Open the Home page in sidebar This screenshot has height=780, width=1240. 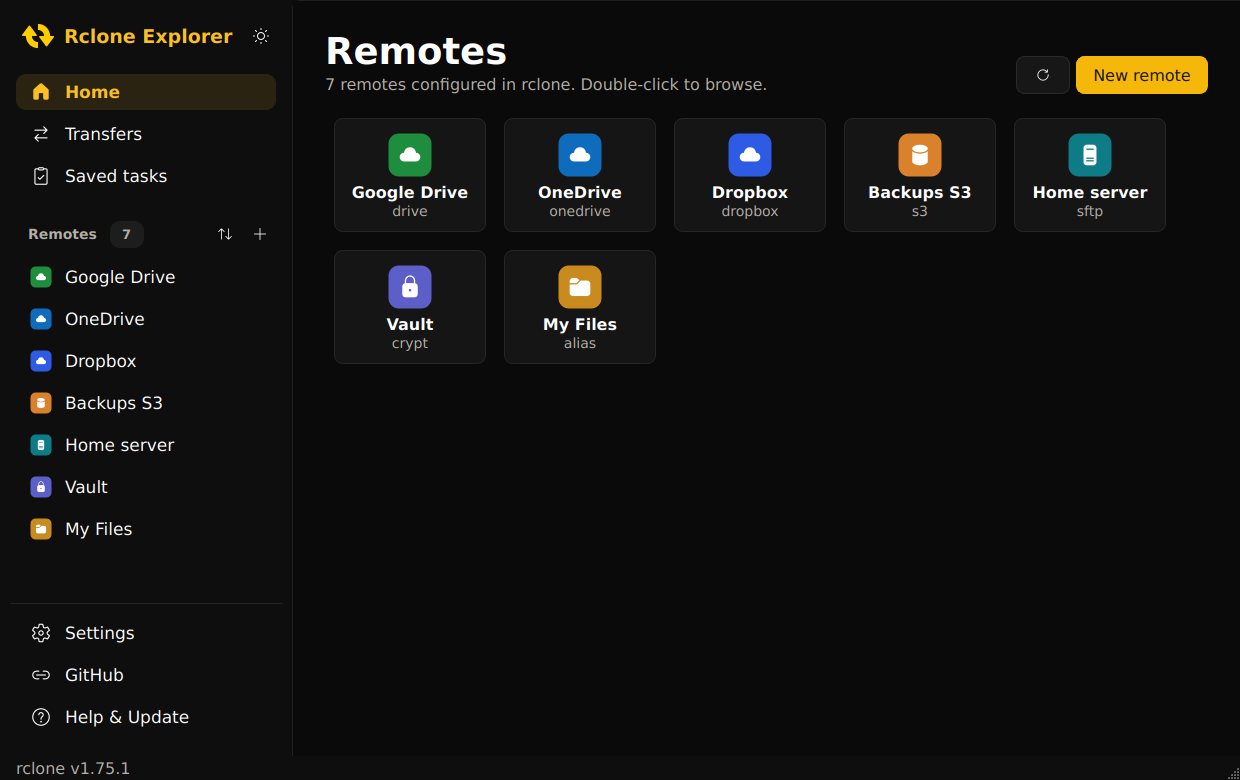pyautogui.click(x=146, y=92)
